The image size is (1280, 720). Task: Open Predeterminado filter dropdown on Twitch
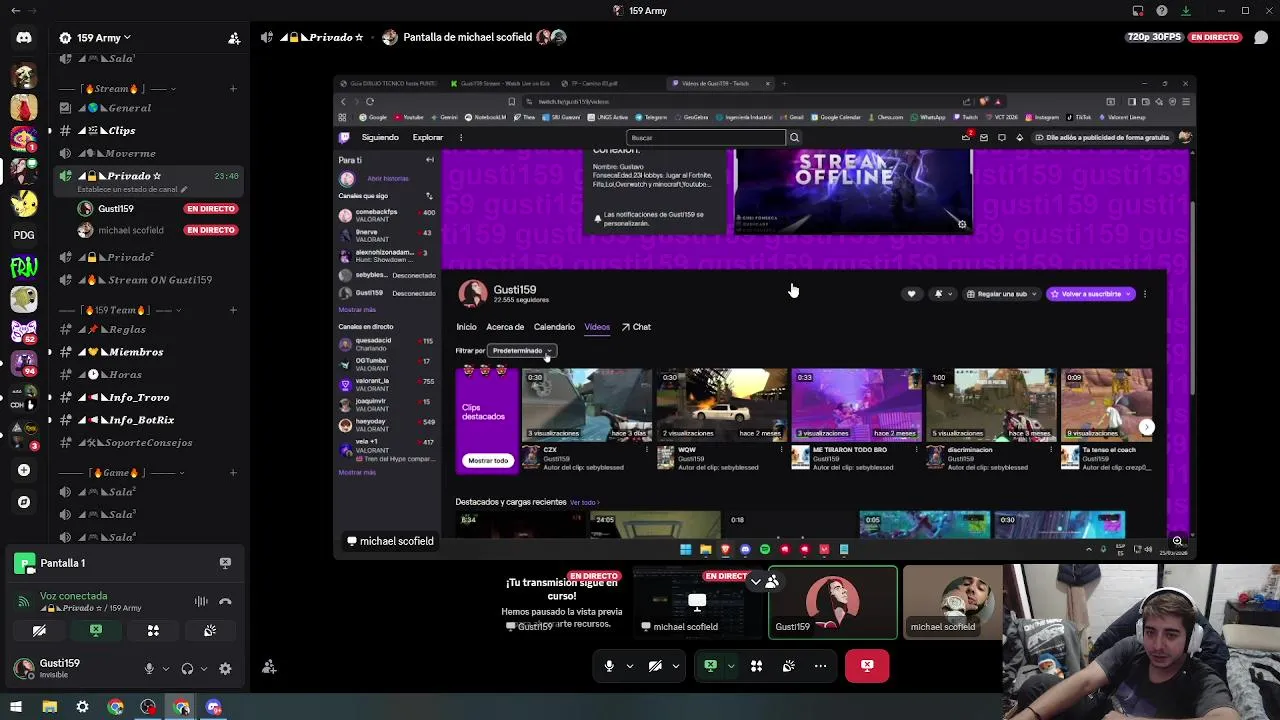(x=522, y=351)
